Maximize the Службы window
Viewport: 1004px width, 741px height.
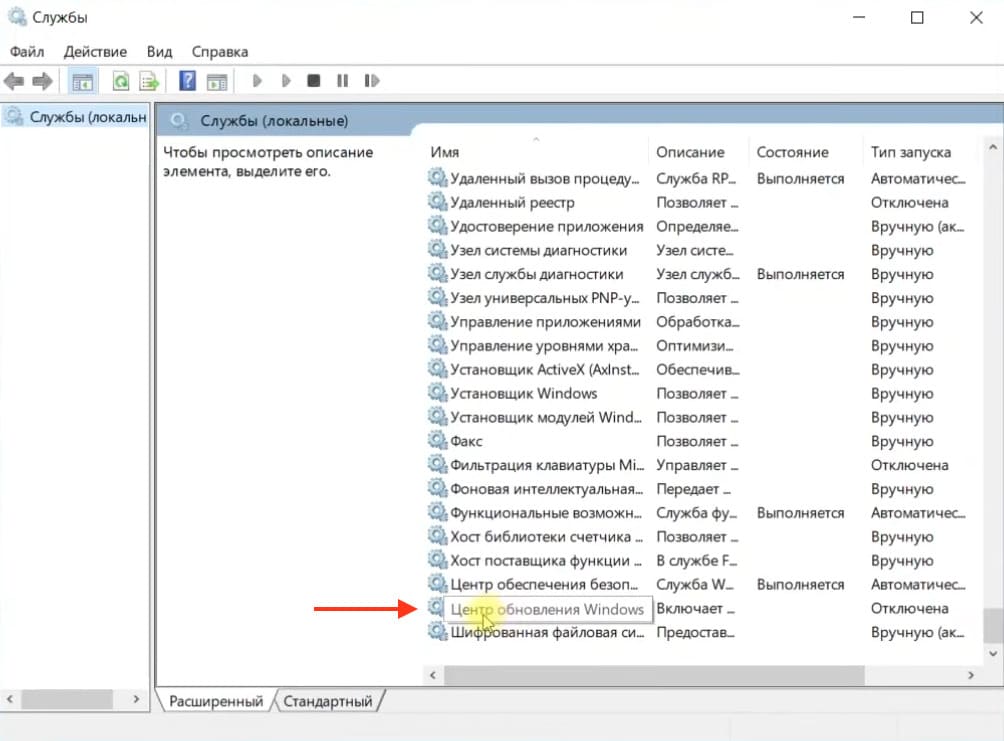coord(917,18)
